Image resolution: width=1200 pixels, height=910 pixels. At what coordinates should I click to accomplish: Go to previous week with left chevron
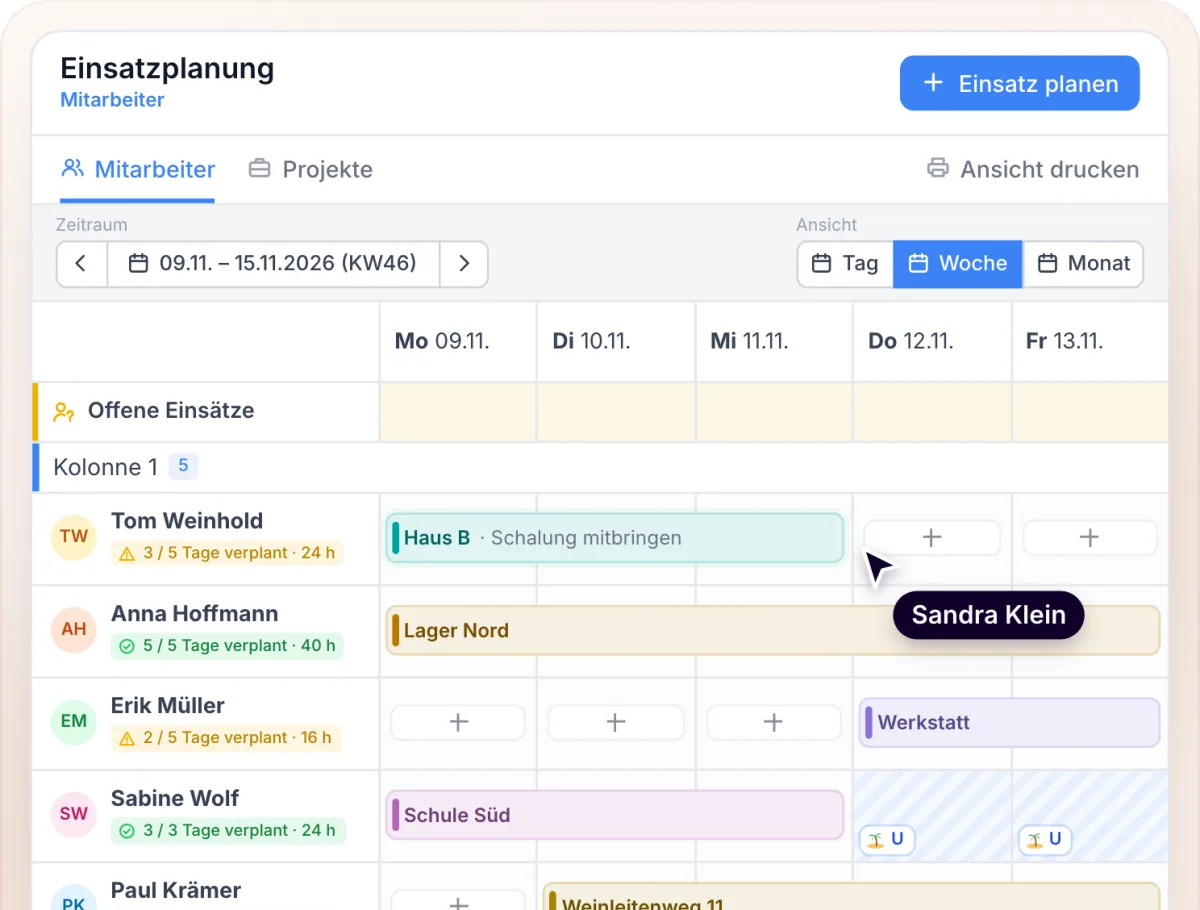(82, 264)
